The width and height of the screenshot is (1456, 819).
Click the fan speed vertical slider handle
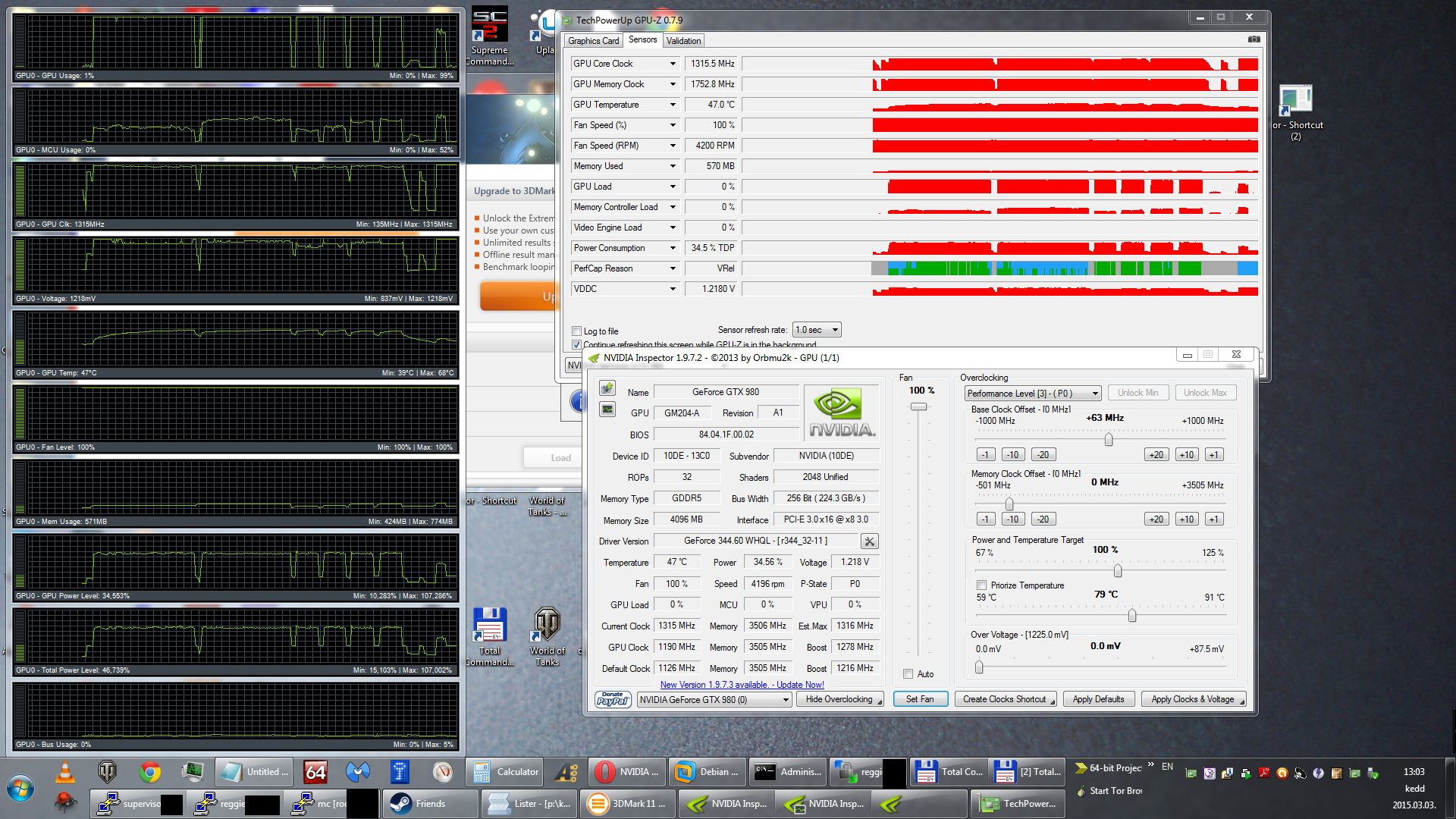(x=918, y=407)
